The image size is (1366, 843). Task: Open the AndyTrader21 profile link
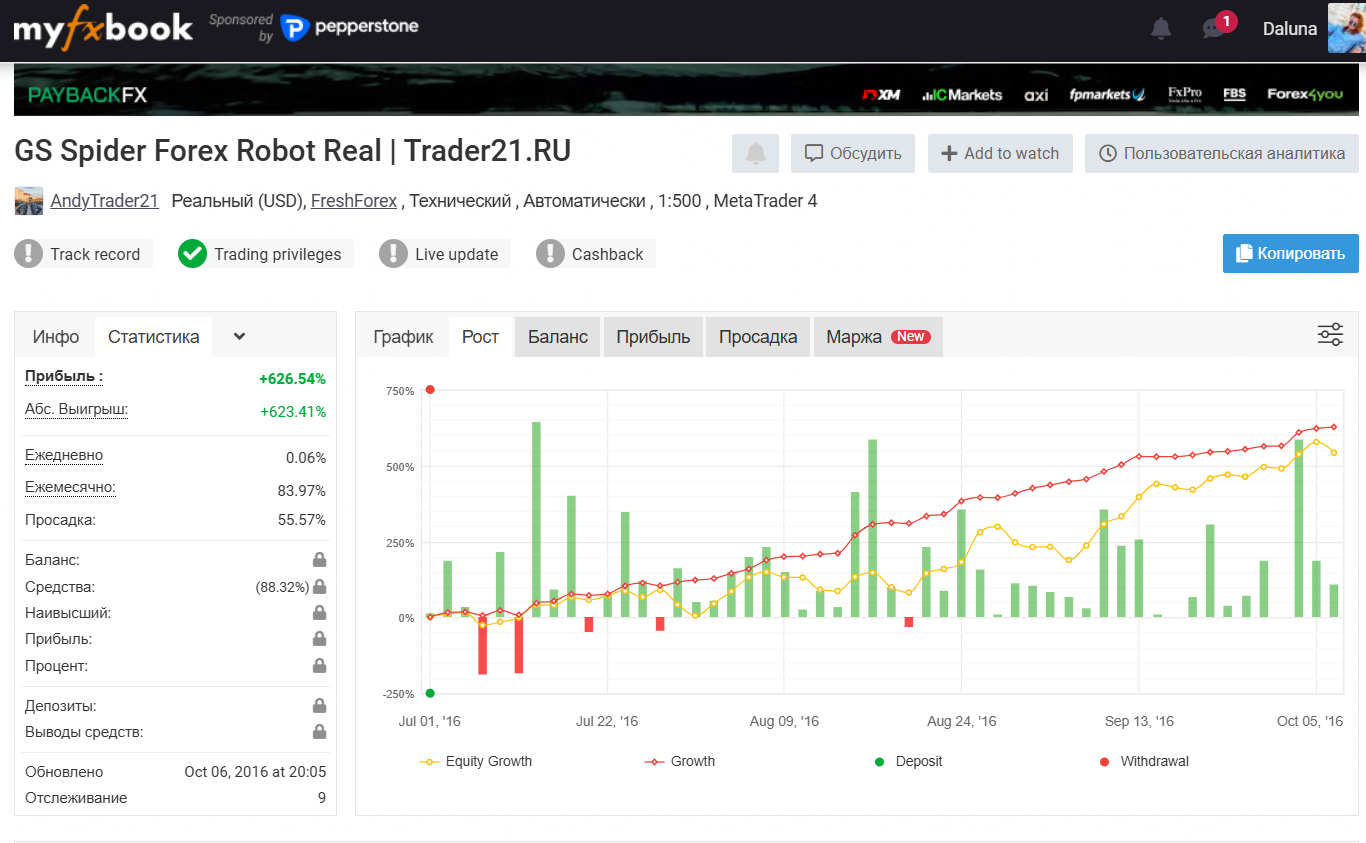click(104, 200)
